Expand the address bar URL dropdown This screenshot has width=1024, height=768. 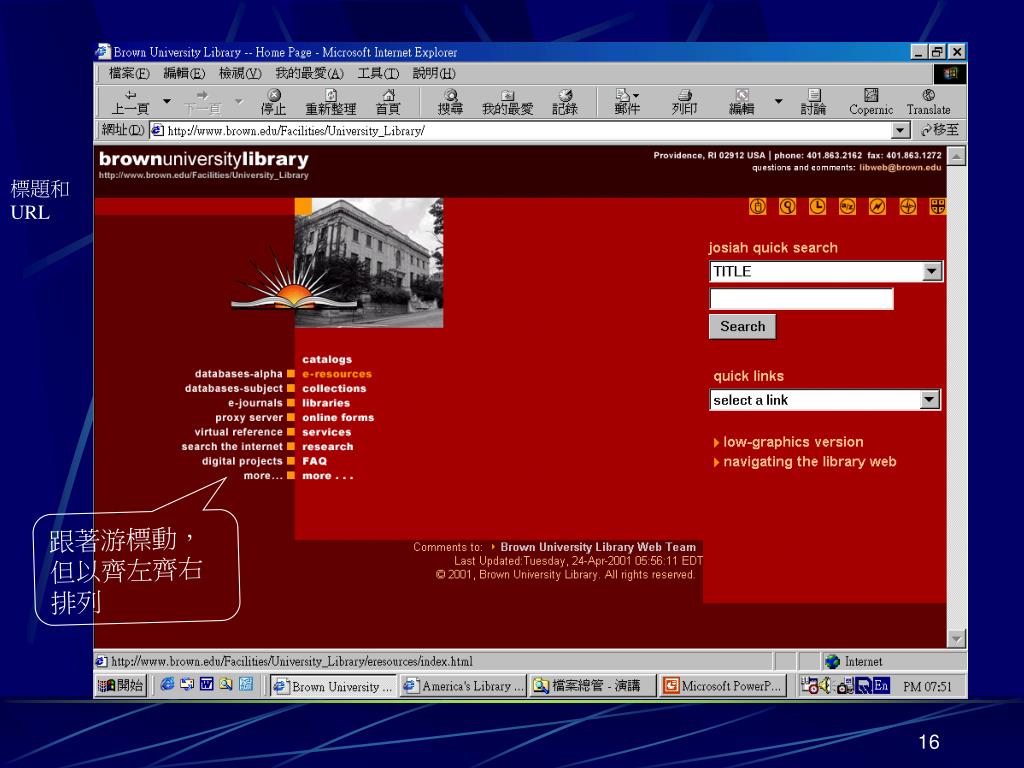pos(901,131)
